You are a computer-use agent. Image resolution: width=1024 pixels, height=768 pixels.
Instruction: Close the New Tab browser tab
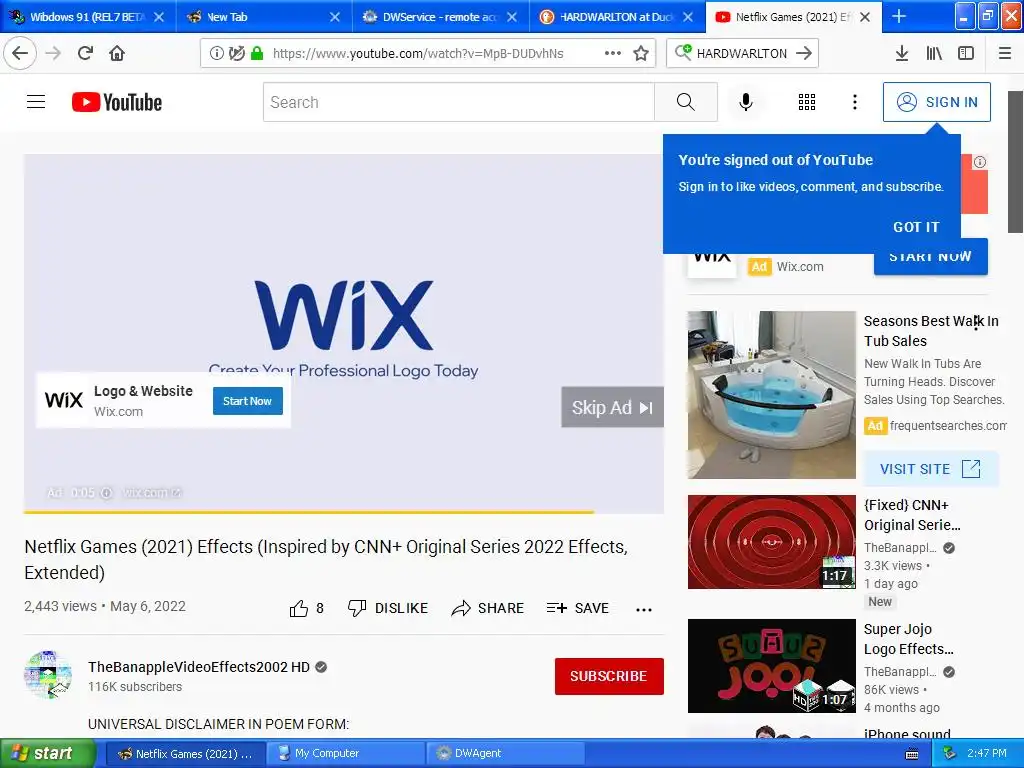[x=334, y=17]
